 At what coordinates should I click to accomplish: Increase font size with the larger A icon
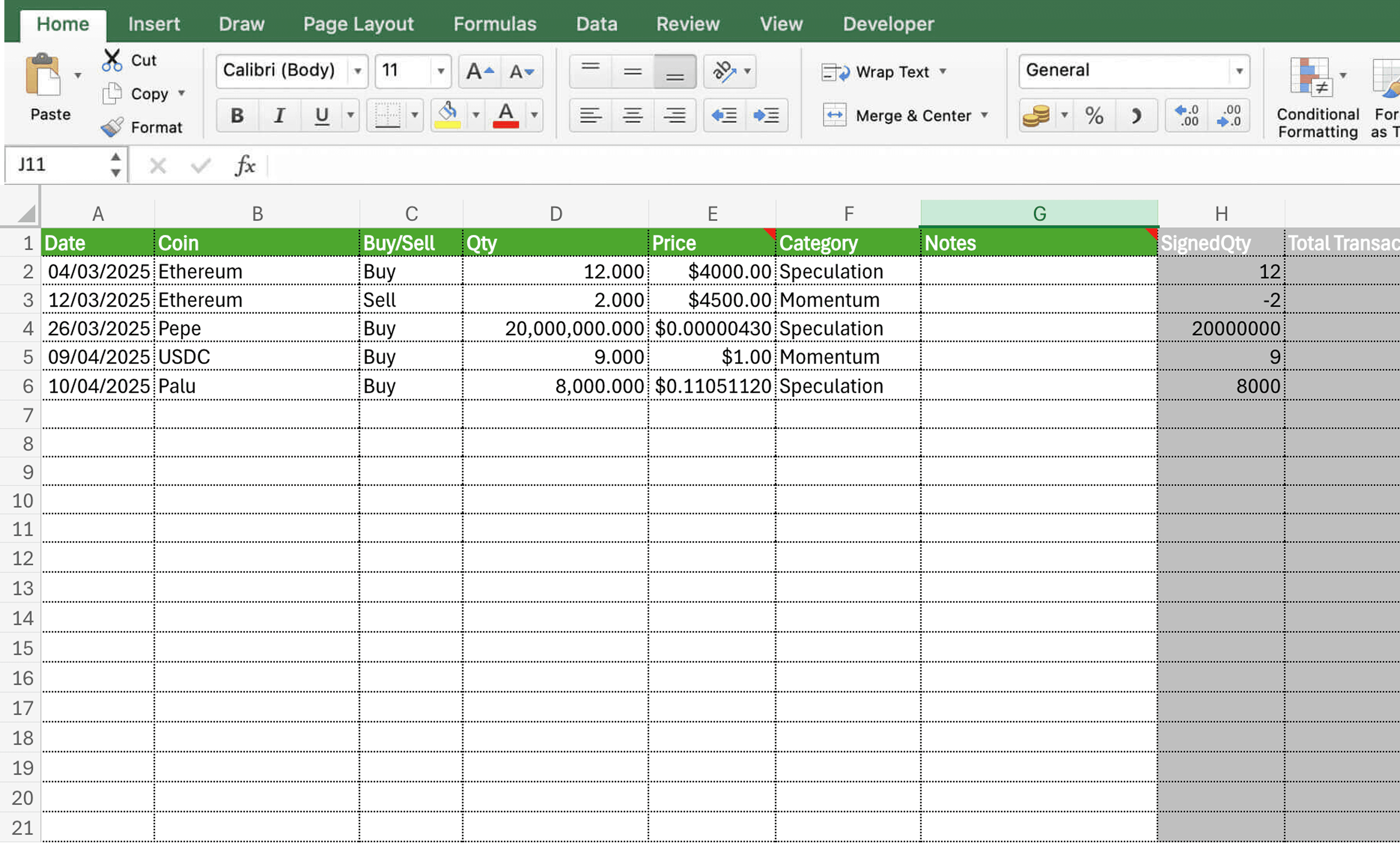tap(479, 71)
